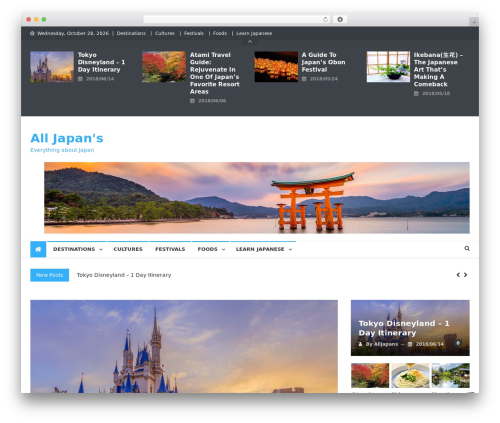Click the calendar icon by 2018/05/18

click(416, 94)
